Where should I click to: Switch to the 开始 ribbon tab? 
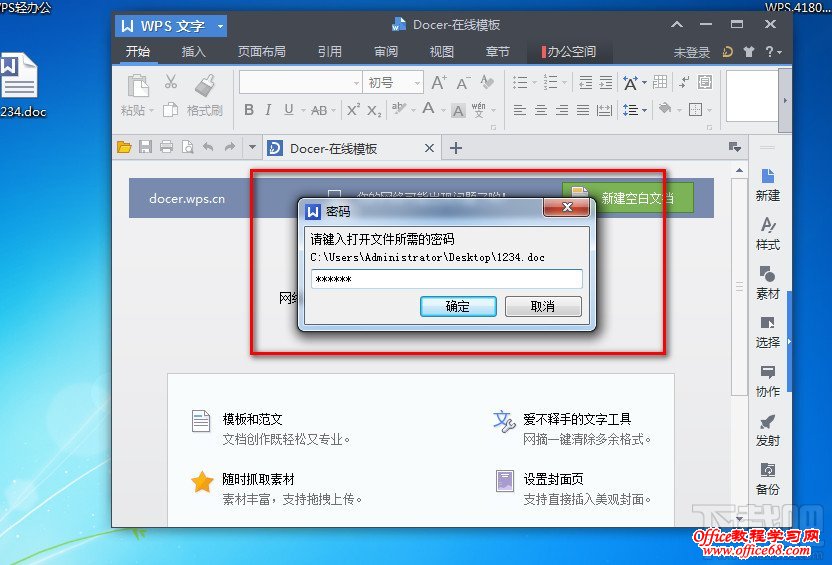pyautogui.click(x=138, y=51)
